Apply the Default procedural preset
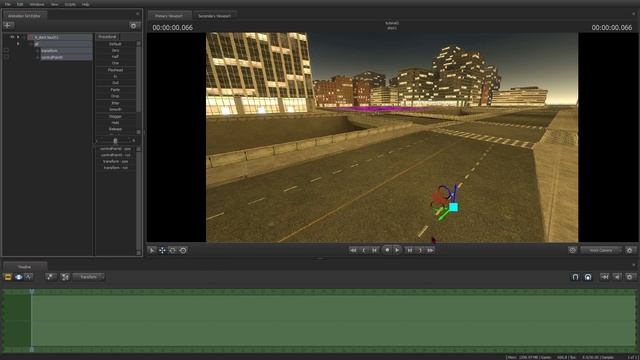Image resolution: width=640 pixels, height=360 pixels. pyautogui.click(x=116, y=44)
